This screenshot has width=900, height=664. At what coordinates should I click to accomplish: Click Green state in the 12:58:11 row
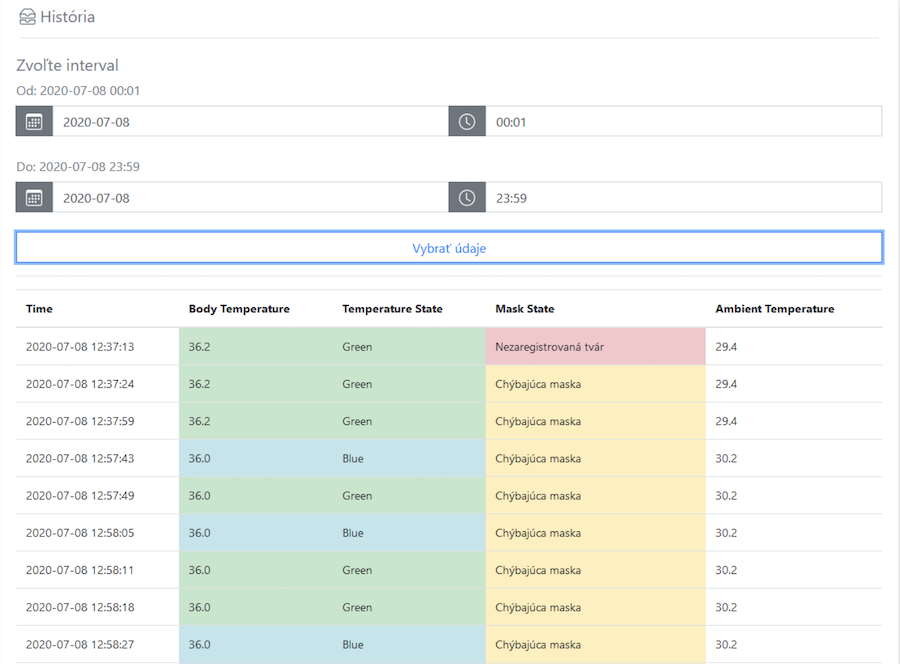click(x=357, y=570)
